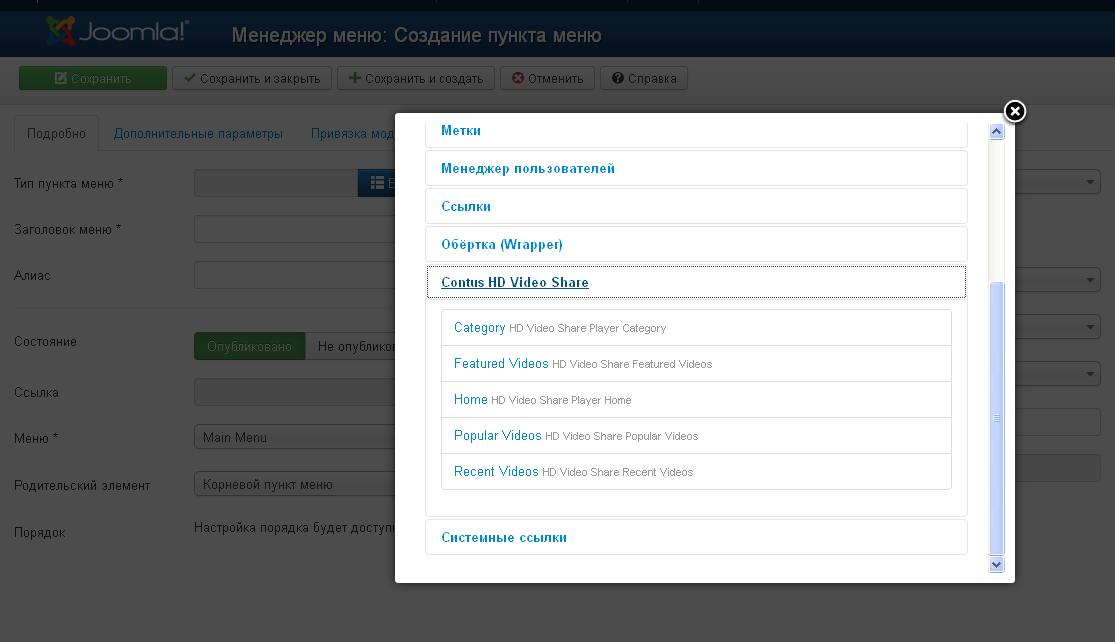Click Сохранить и создать with plus icon
Viewport: 1115px width, 642px height.
click(416, 78)
